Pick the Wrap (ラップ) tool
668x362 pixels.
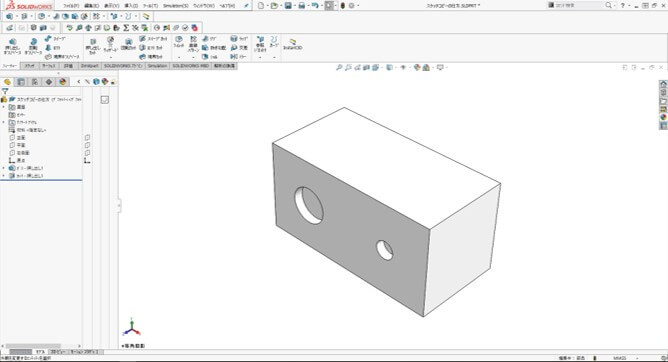coord(239,39)
